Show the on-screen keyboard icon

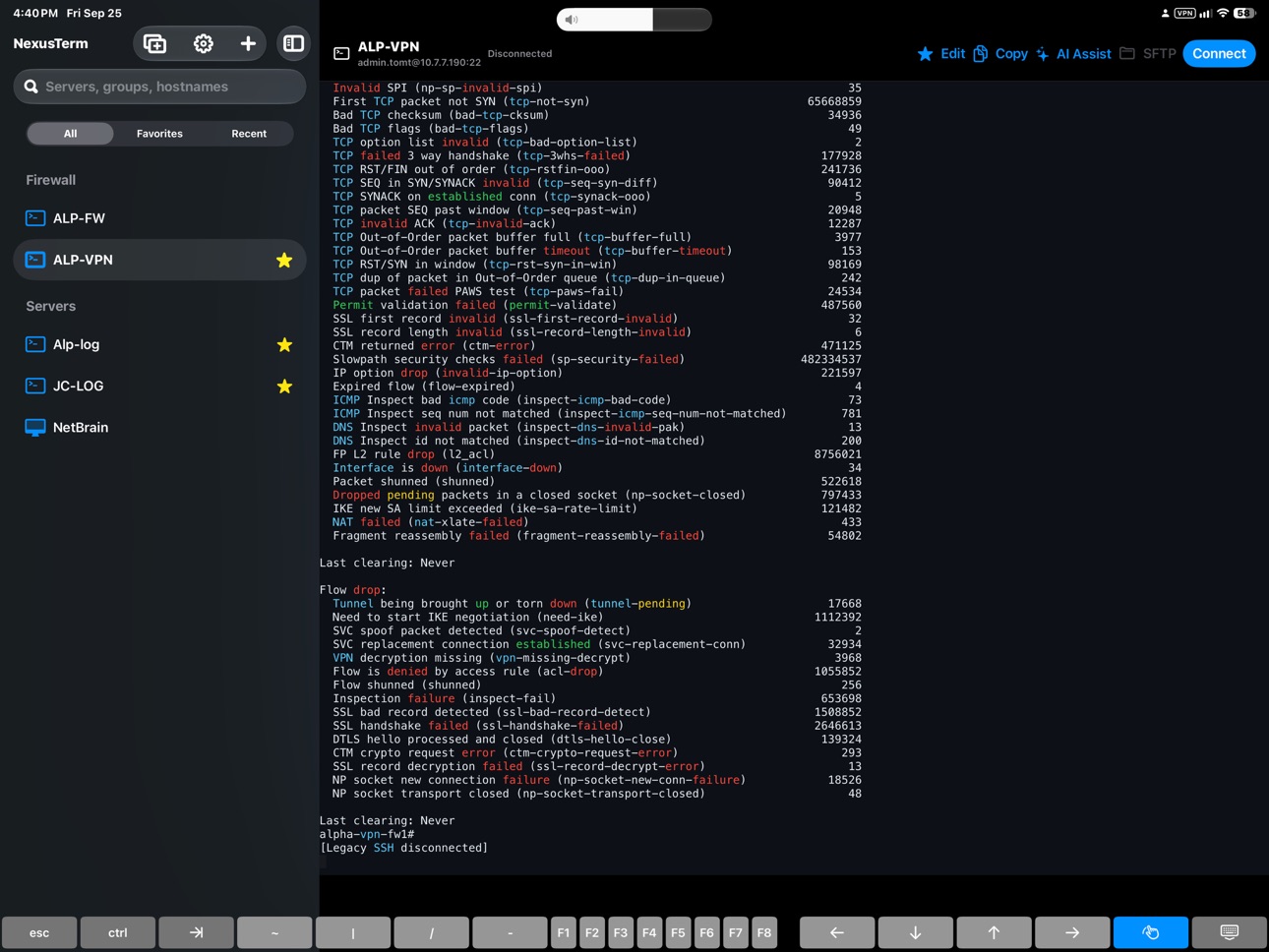pos(1229,932)
